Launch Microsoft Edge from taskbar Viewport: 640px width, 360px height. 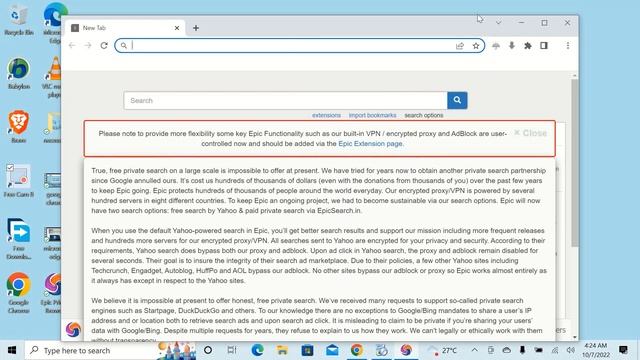257,350
